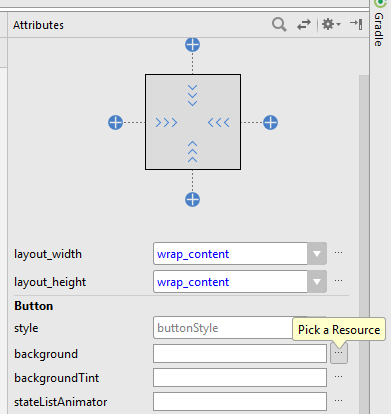Toggle the top inner height chevrons
Viewport: 392px width, 414px height.
pyautogui.click(x=192, y=95)
